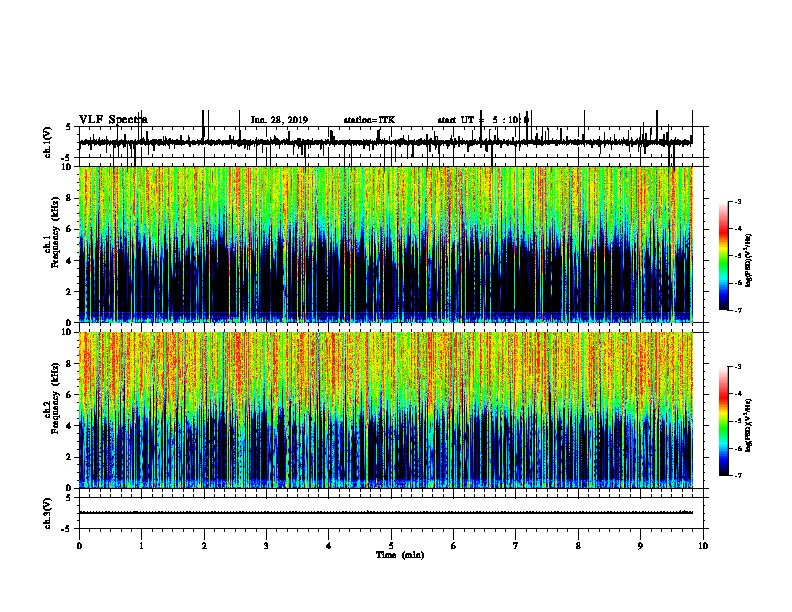792x612 pixels.
Task: Click x-axis tick label "4"
Action: 329,546
